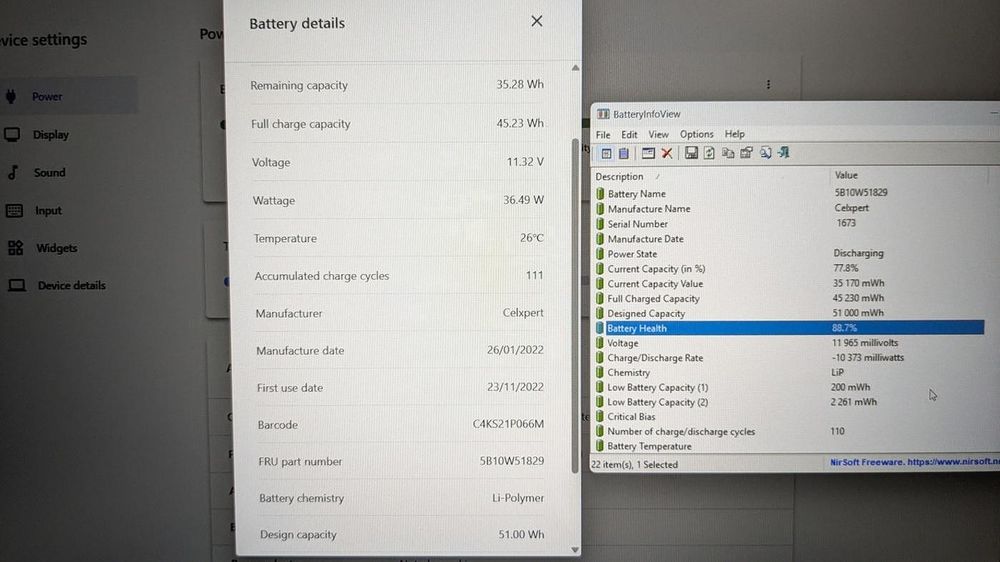Click battery icon beside Power State row
1000x562 pixels.
(600, 253)
